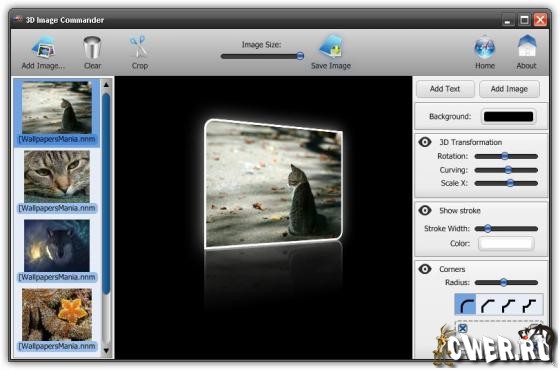Click the thumbnail list scroll down arrow

coord(106,351)
